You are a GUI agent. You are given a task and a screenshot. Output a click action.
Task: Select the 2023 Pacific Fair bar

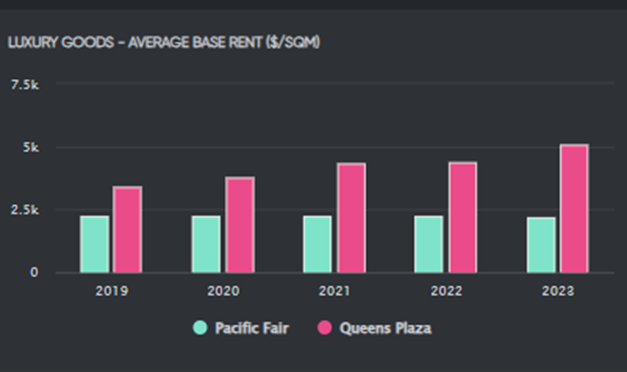coord(541,245)
